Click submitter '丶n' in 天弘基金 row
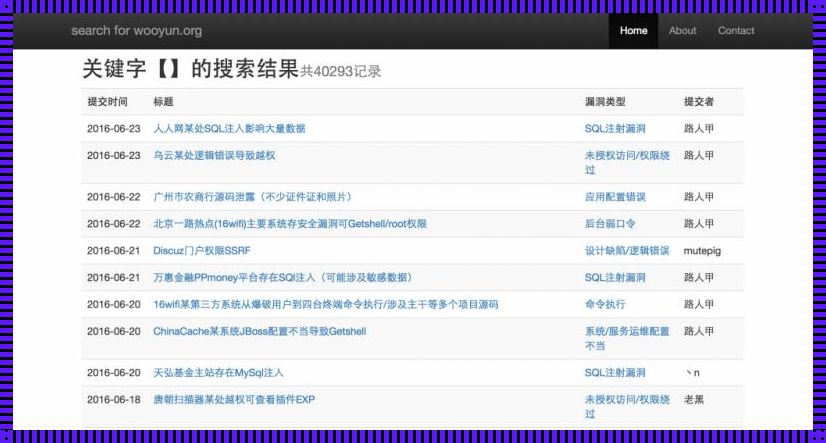Image resolution: width=826 pixels, height=443 pixels. [x=692, y=373]
